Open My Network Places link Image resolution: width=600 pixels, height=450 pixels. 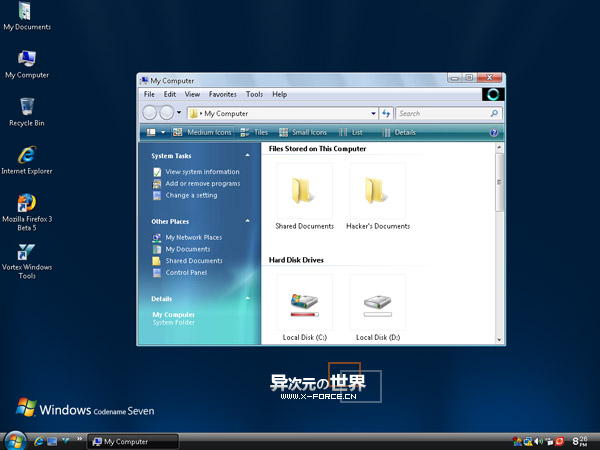(x=194, y=238)
